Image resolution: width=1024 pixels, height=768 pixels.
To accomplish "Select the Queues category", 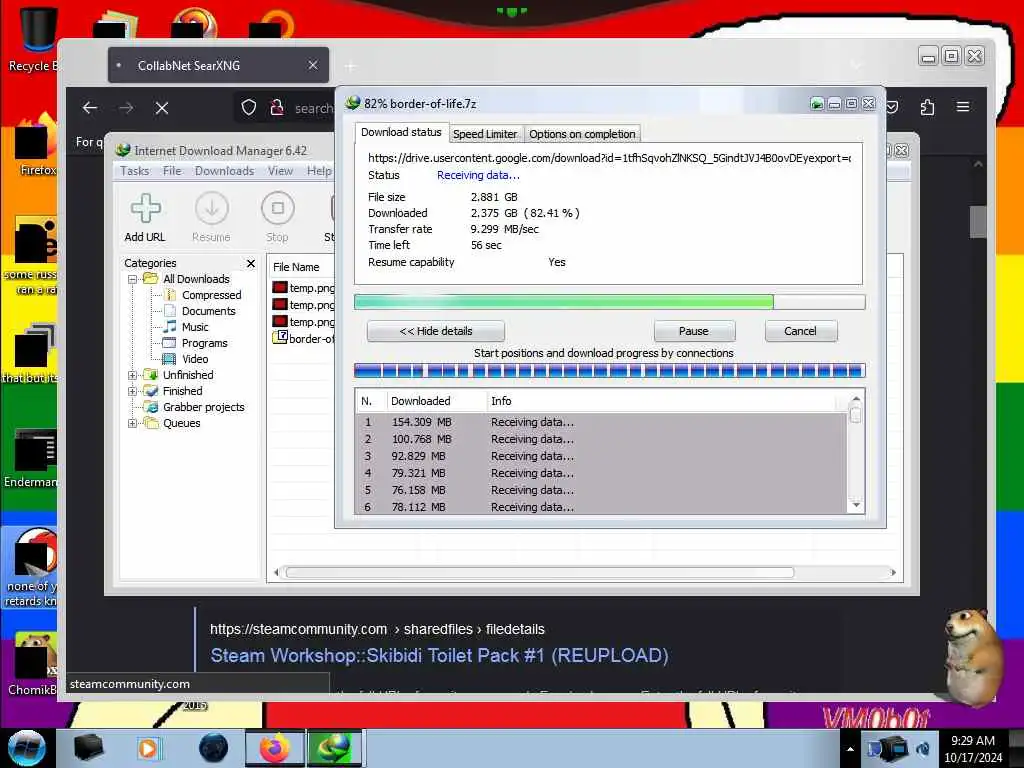I will point(182,423).
